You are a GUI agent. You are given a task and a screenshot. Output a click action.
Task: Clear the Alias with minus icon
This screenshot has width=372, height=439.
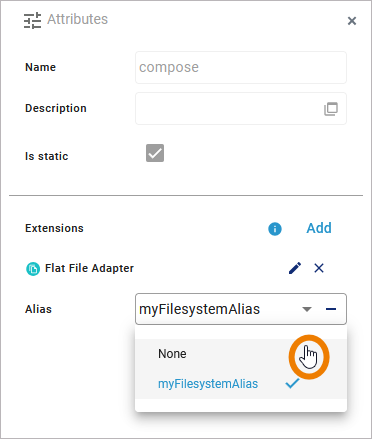pyautogui.click(x=331, y=309)
